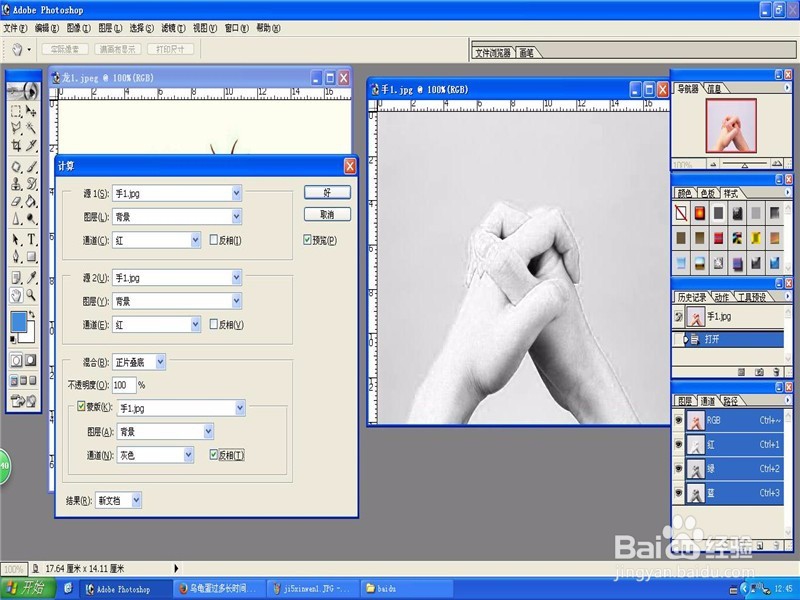800x600 pixels.
Task: Hide the Blue (蓝) channel eye
Action: coord(679,492)
